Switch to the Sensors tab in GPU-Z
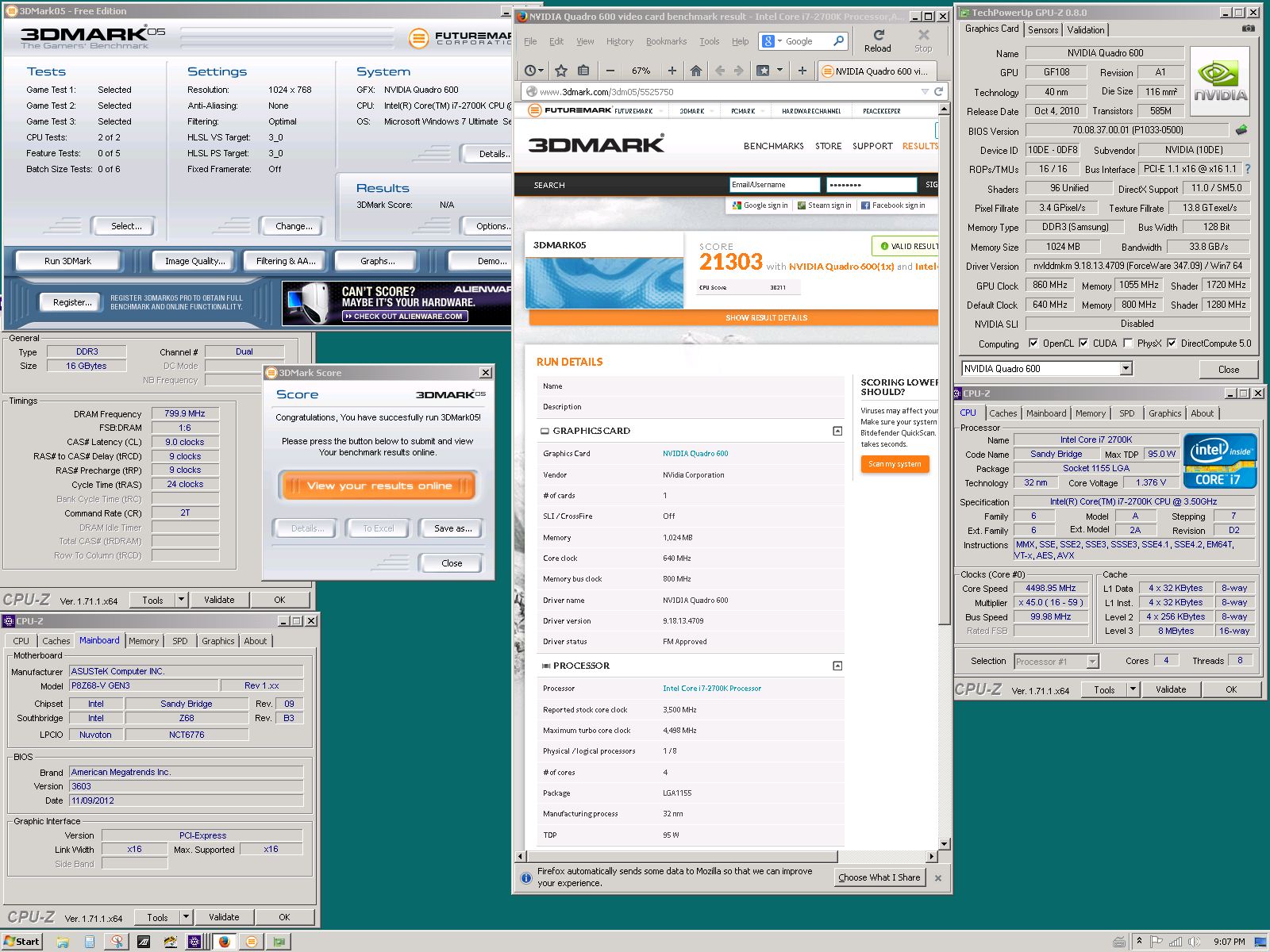1270x952 pixels. (x=1043, y=29)
